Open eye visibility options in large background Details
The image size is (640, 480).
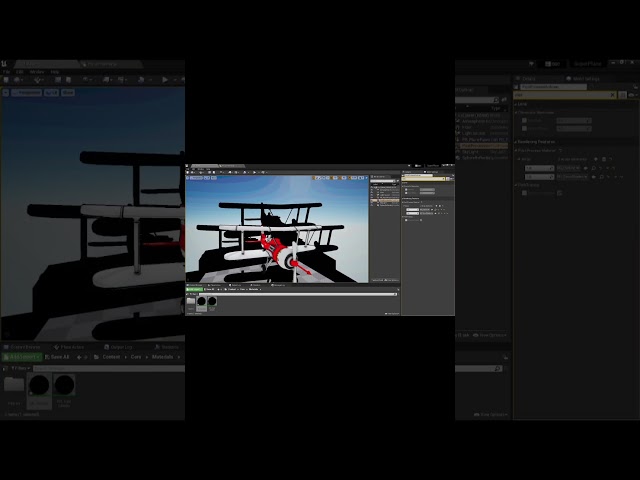pos(633,95)
